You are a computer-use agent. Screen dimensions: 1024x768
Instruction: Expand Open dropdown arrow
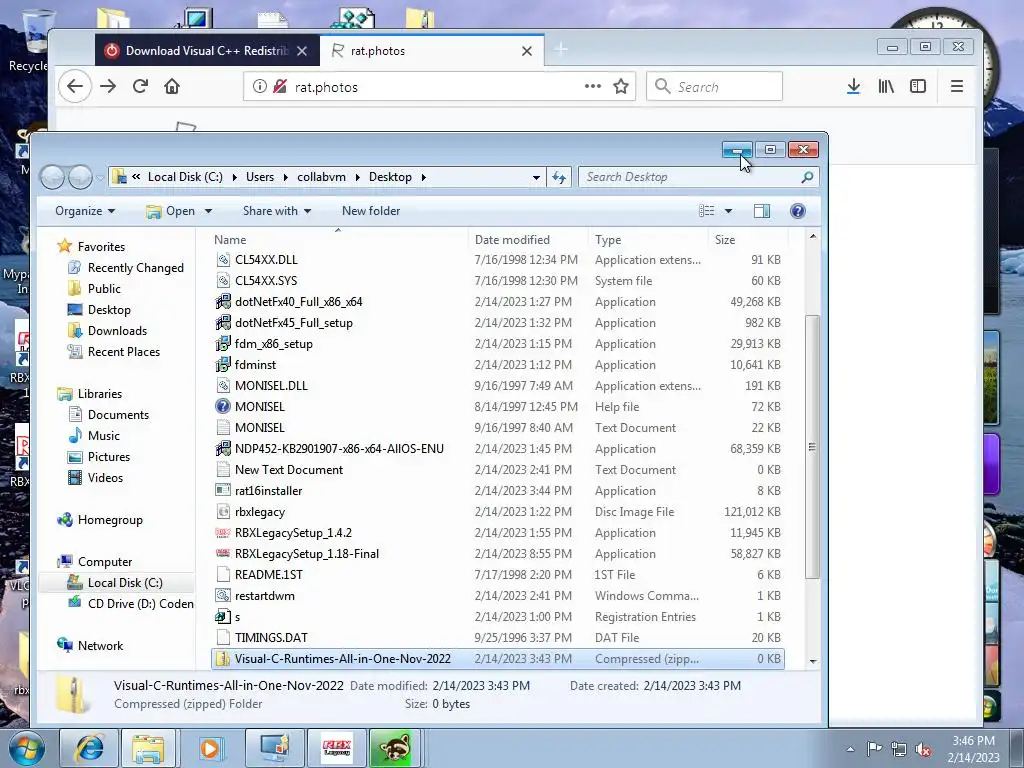208,211
